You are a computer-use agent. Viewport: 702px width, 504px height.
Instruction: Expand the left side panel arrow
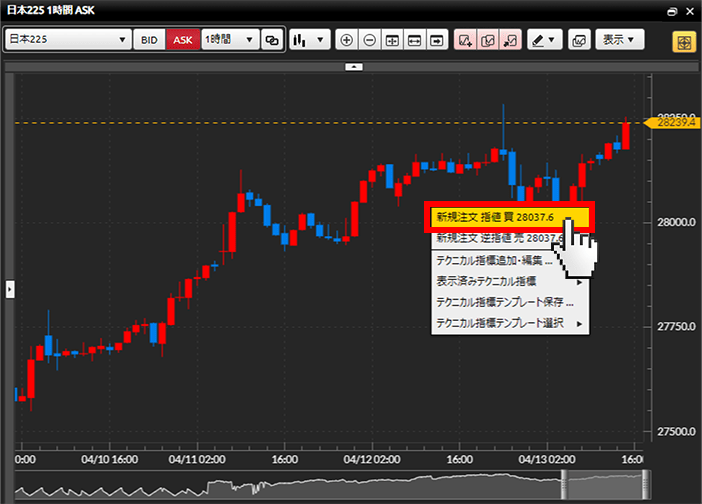[10, 289]
